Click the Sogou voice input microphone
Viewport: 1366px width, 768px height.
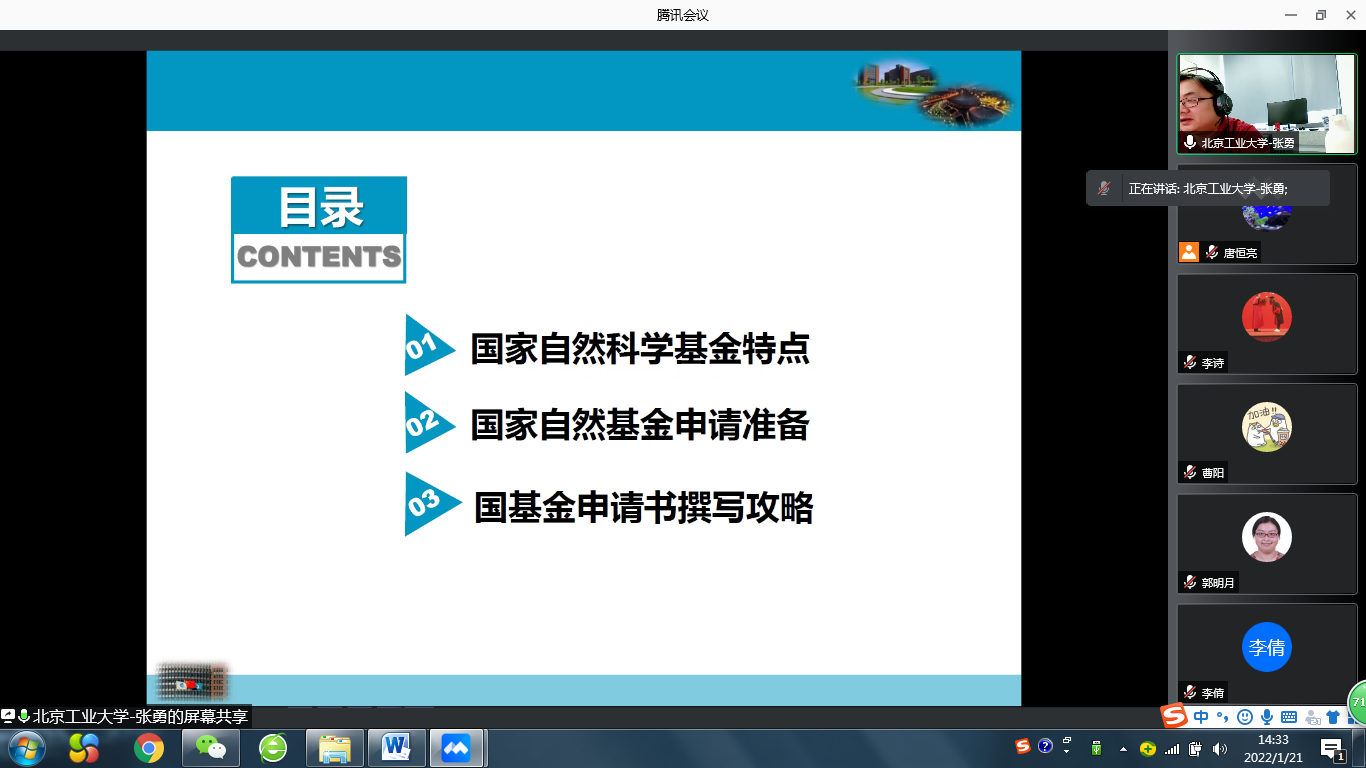point(1267,717)
